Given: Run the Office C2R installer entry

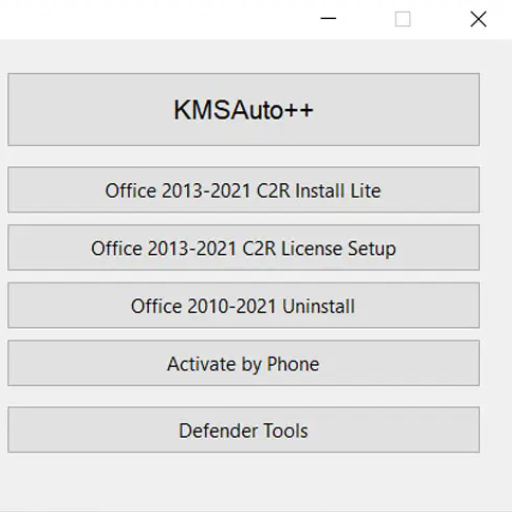Looking at the screenshot, I should [x=244, y=190].
